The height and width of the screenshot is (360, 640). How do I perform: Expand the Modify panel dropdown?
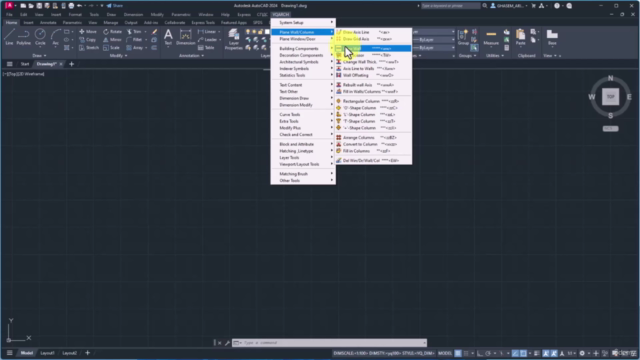118,56
